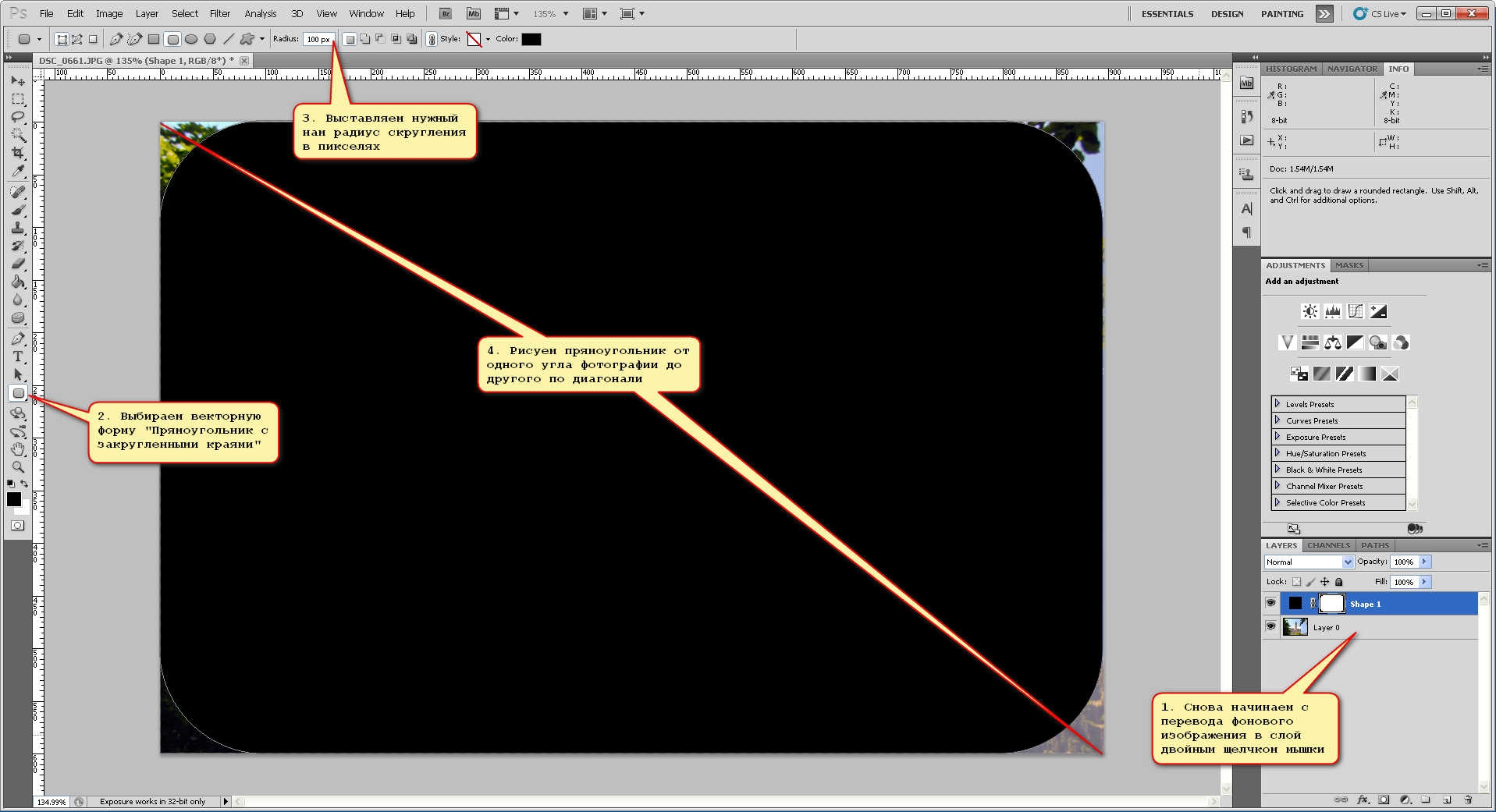This screenshot has width=1496, height=812.
Task: Switch to the Channels tab
Action: tap(1328, 545)
